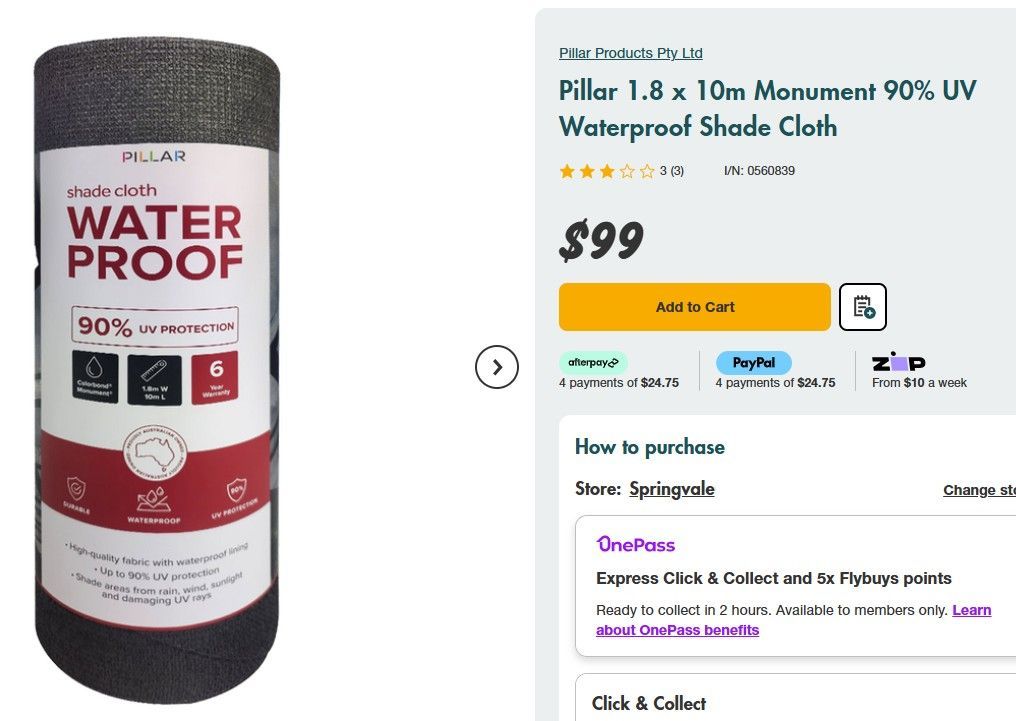Click the Afterpay logo
The image size is (1016, 721).
click(x=593, y=362)
